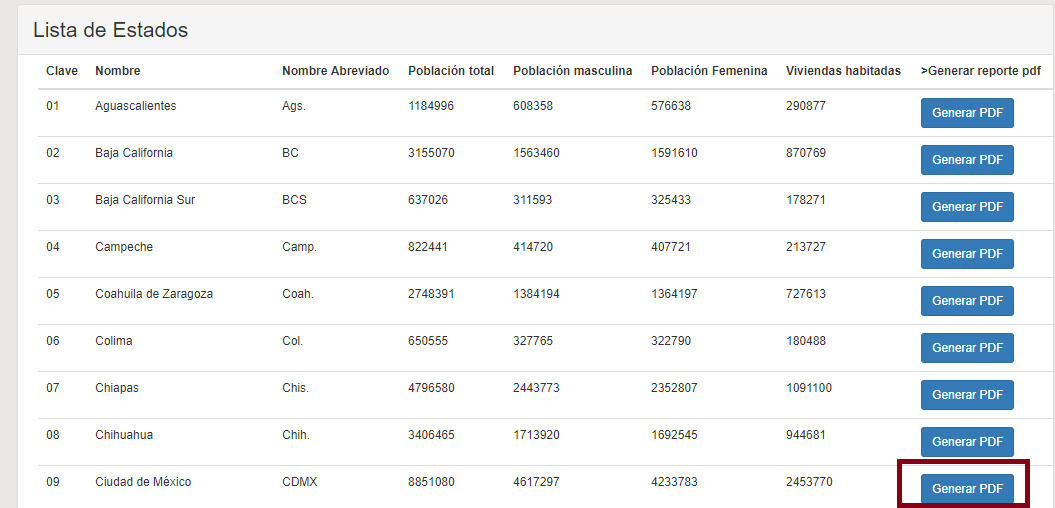Image resolution: width=1055 pixels, height=508 pixels.
Task: Select the Ciudad de México name cell
Action: pos(143,482)
